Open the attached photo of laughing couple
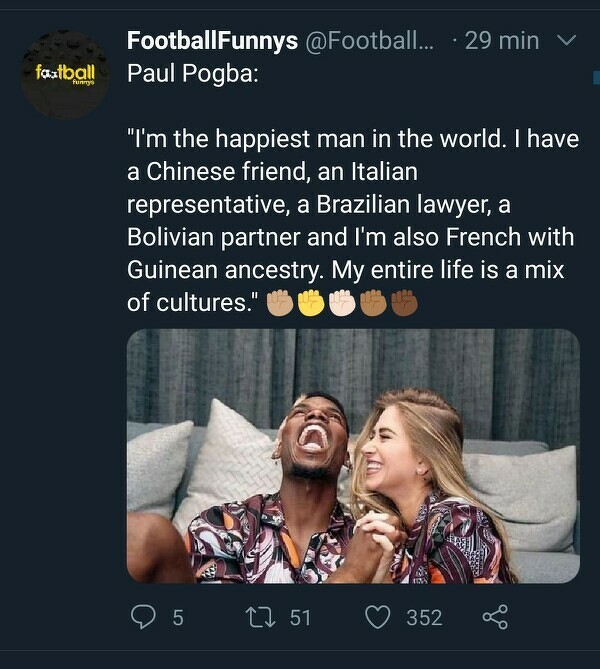 (x=353, y=456)
